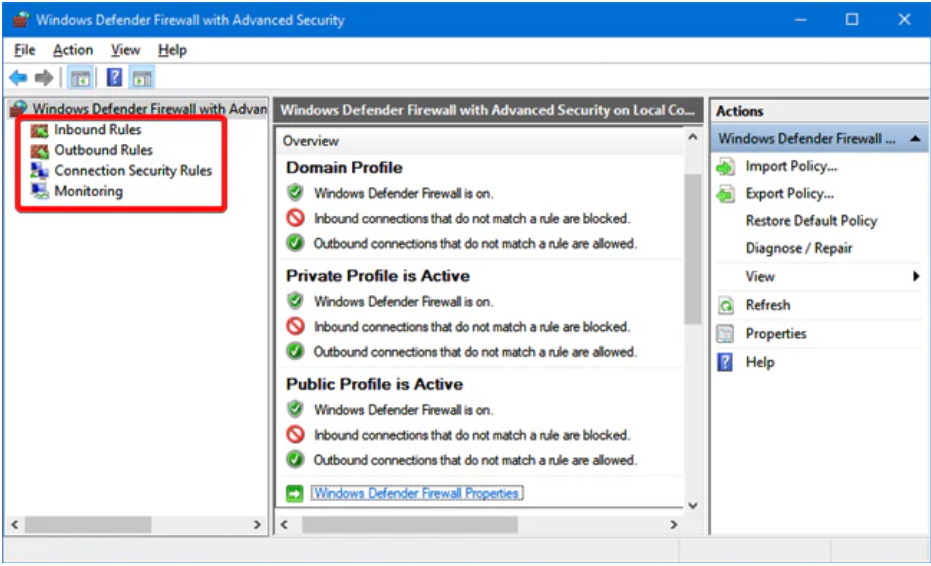This screenshot has width=931, height=566.
Task: Click the overview pane scroll-right arrow
Action: pos(673,524)
